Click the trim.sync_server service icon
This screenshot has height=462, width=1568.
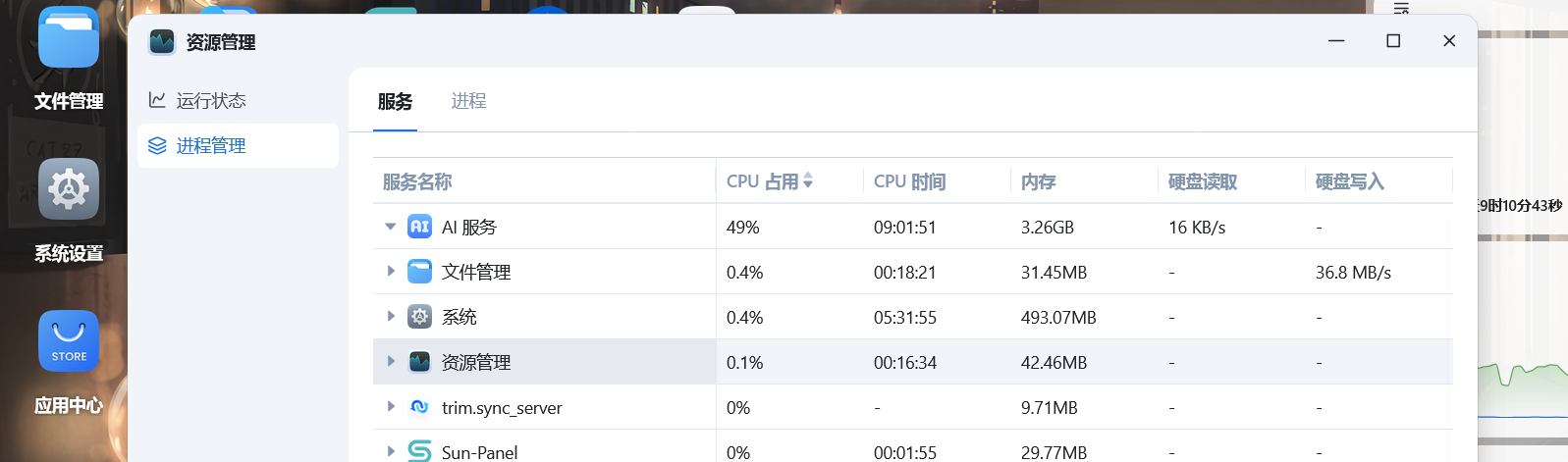coord(419,407)
